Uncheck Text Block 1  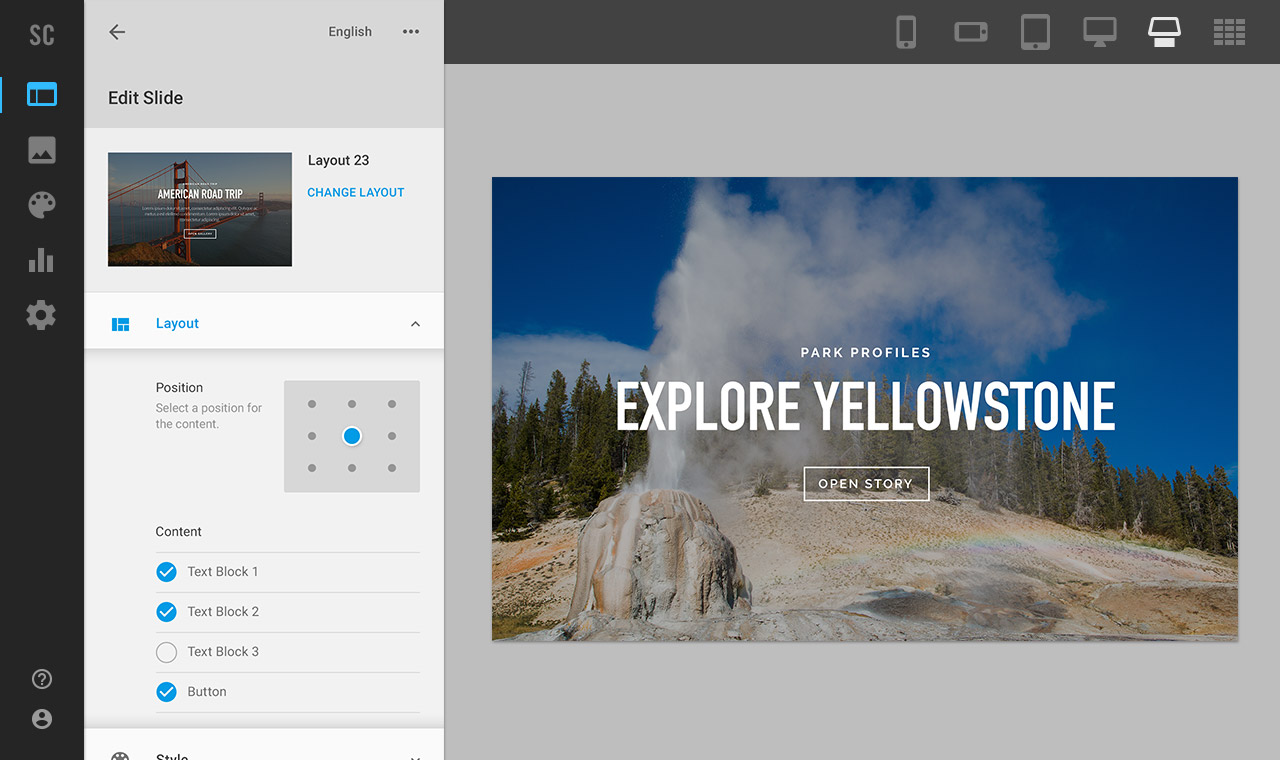point(166,572)
